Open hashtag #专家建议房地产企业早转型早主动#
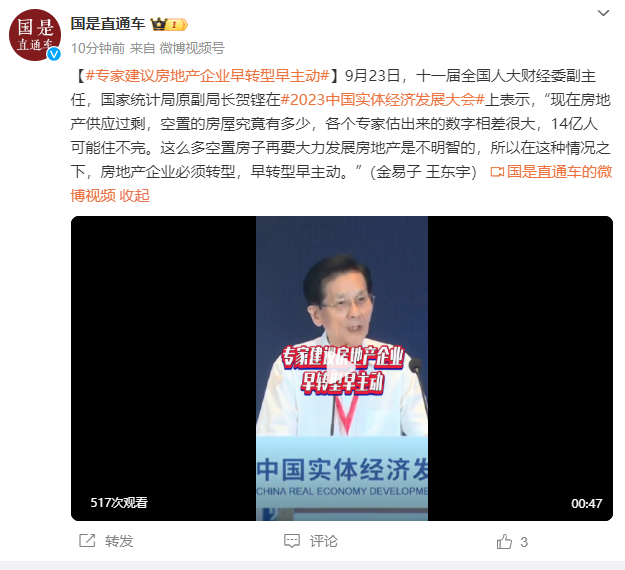 (208, 76)
